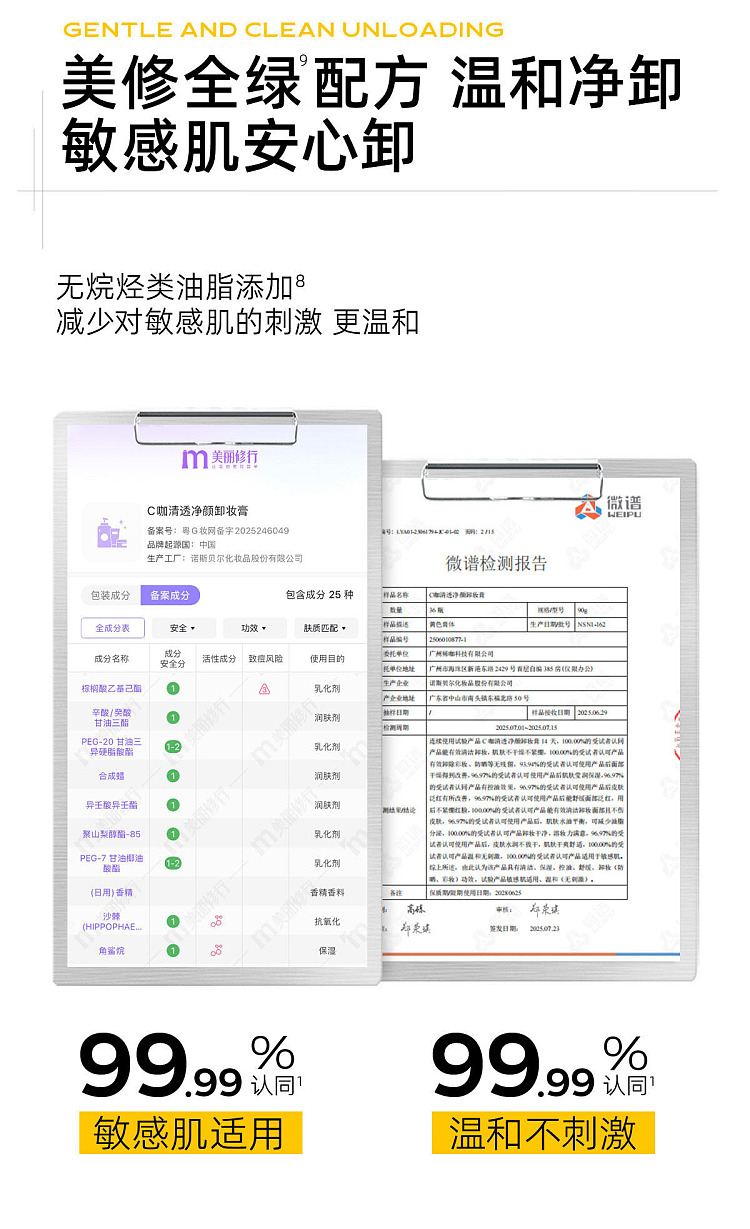
Task: Click the active ingredient icon in the 角鲨烷 row
Action: 216,950
